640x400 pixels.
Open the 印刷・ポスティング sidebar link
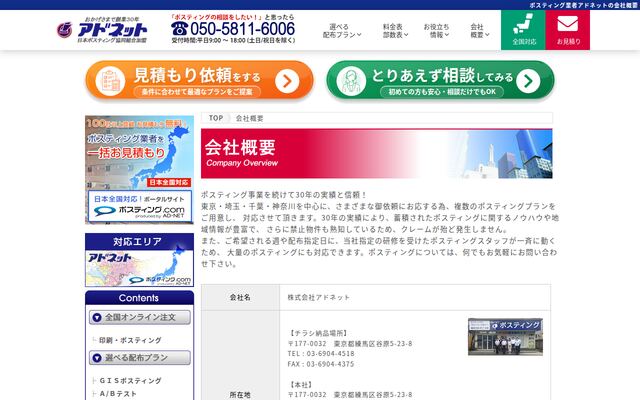tap(130, 340)
